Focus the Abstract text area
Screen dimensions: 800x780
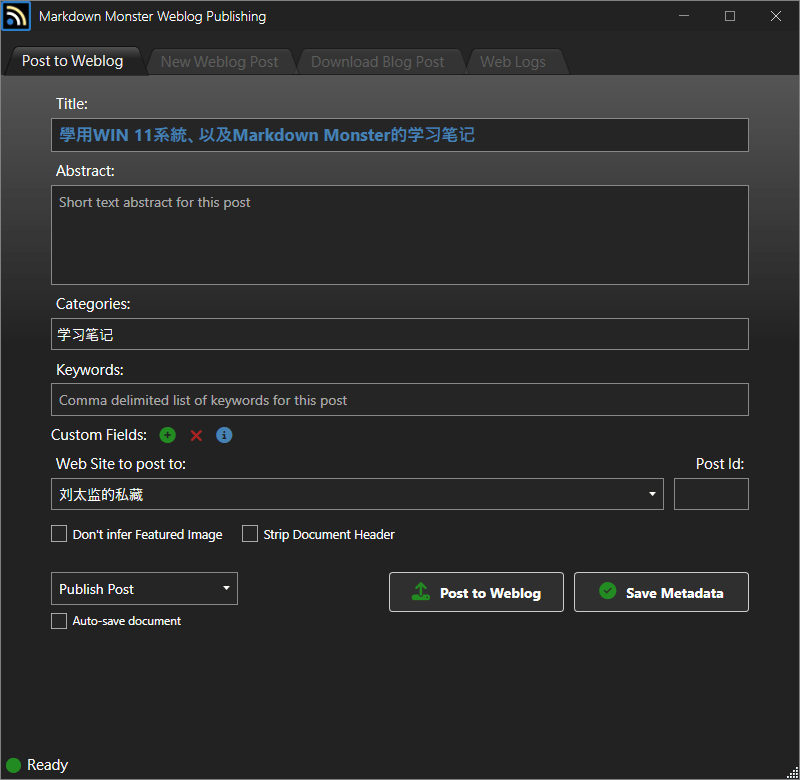[400, 235]
